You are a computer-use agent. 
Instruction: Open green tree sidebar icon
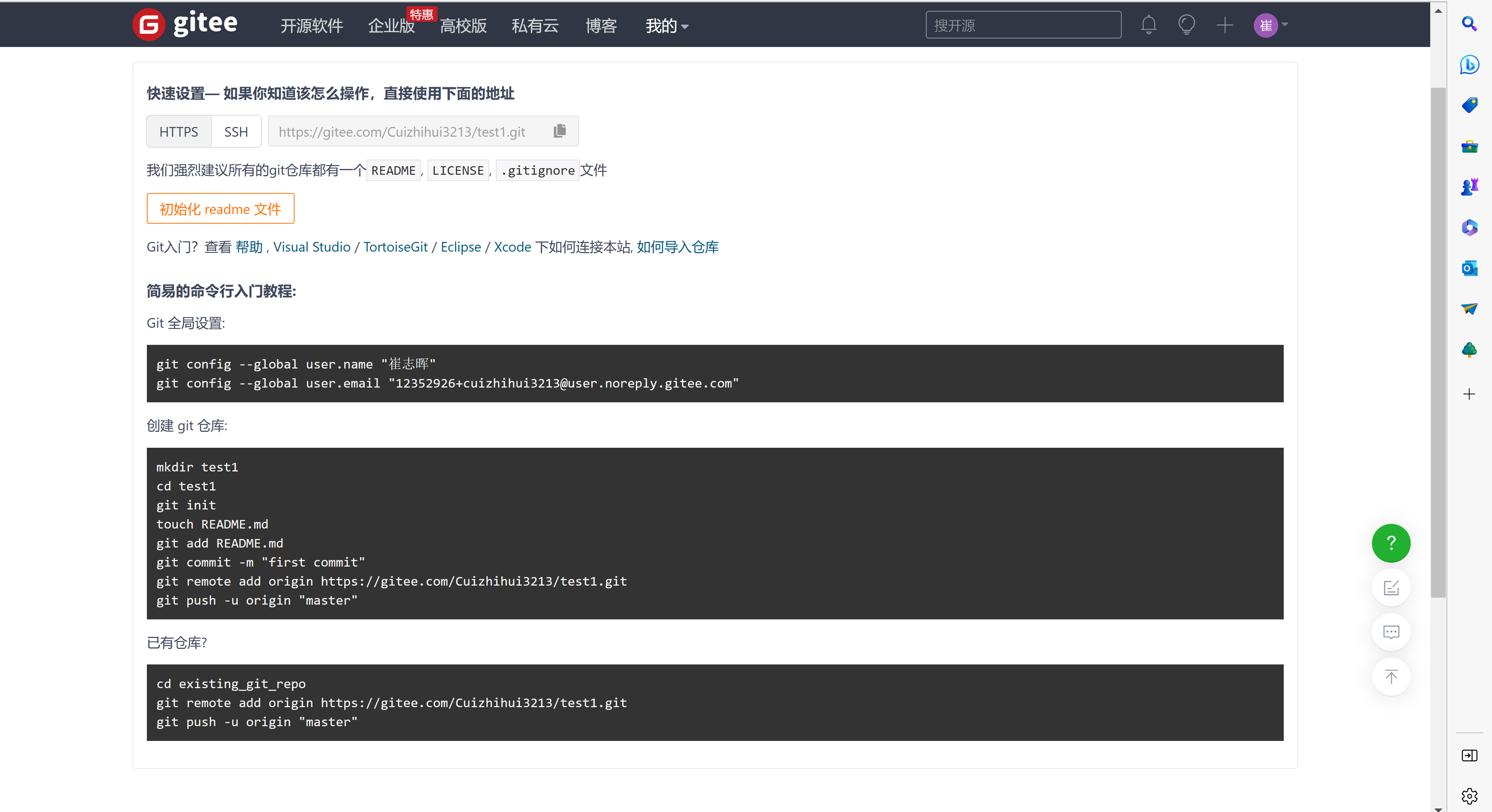[x=1469, y=349]
